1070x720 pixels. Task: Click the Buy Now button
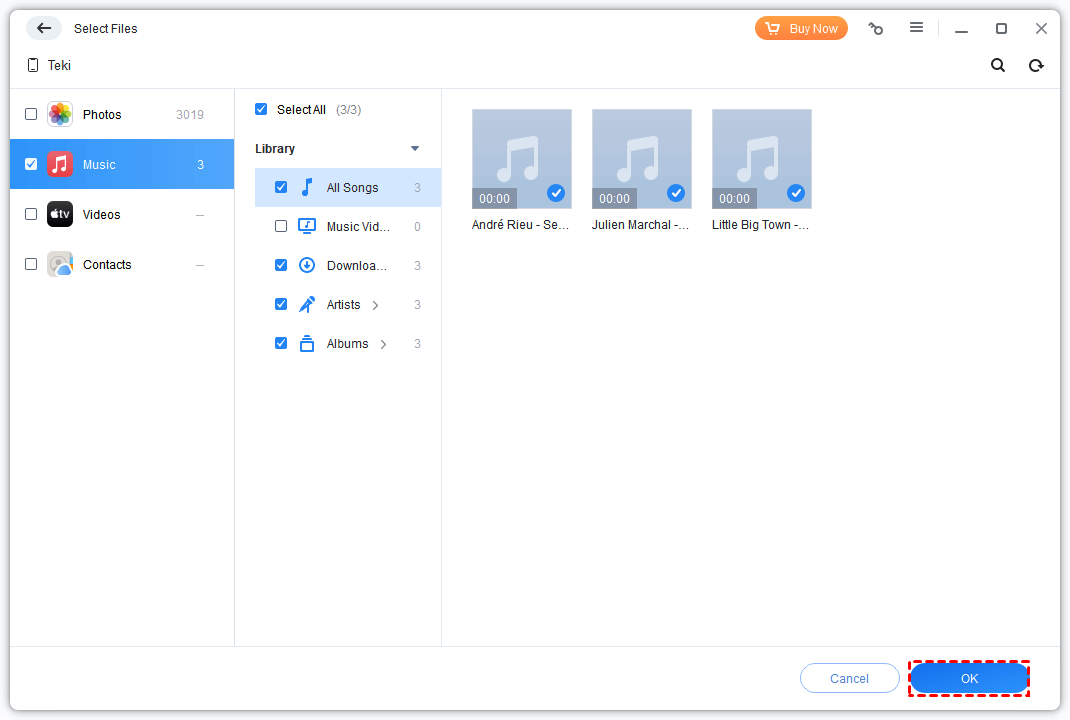coord(801,28)
